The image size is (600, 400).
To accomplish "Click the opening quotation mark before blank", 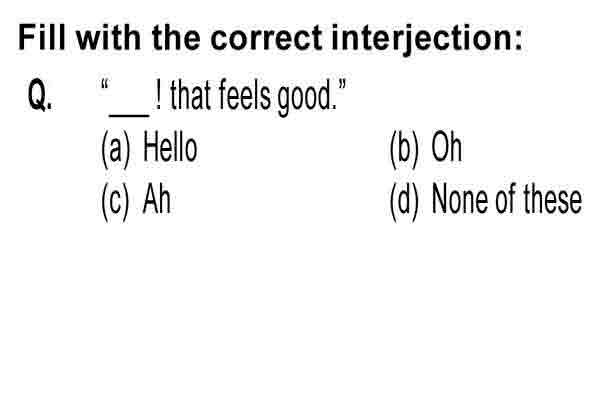I will coord(105,84).
